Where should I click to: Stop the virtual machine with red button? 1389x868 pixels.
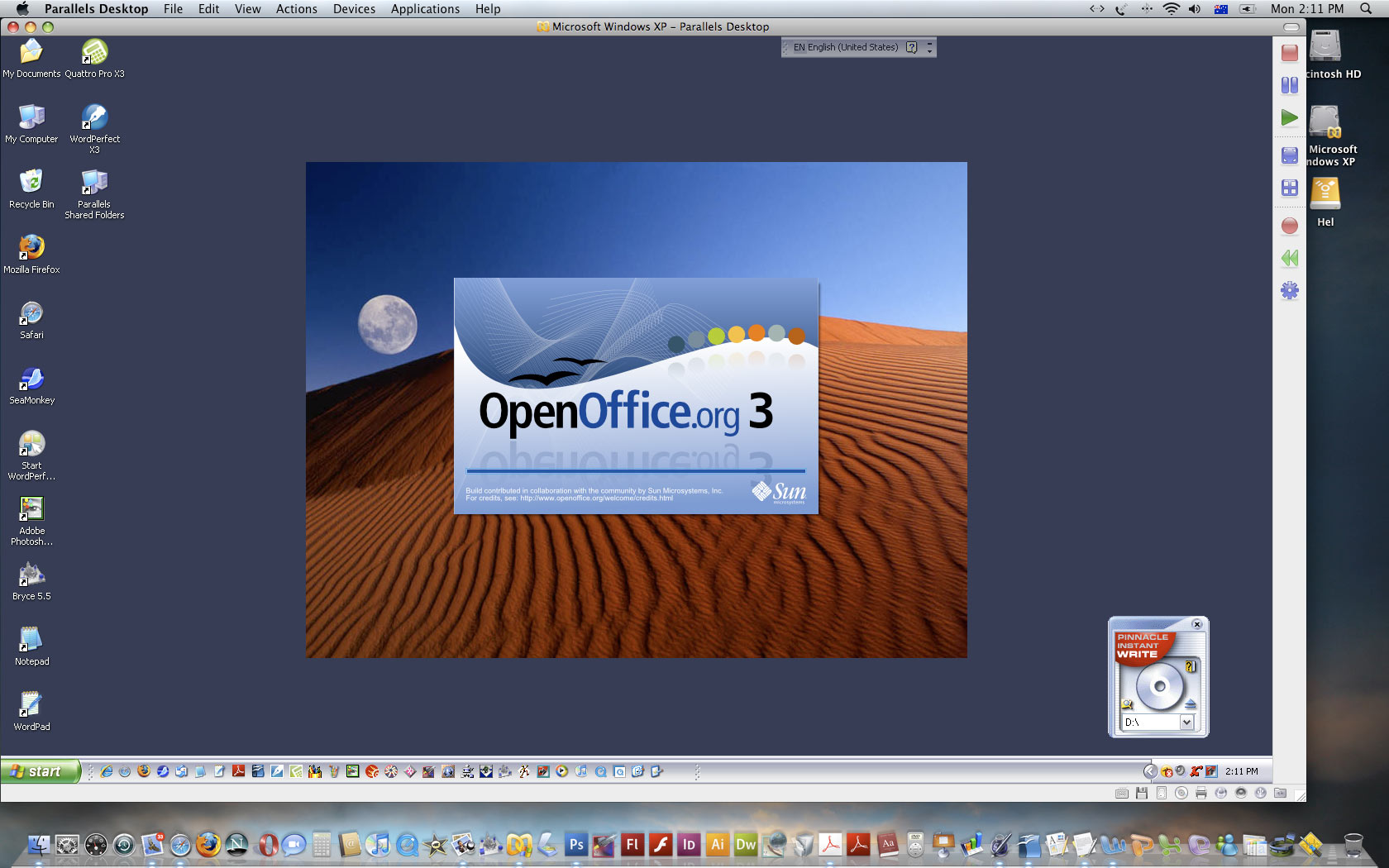click(x=1290, y=54)
